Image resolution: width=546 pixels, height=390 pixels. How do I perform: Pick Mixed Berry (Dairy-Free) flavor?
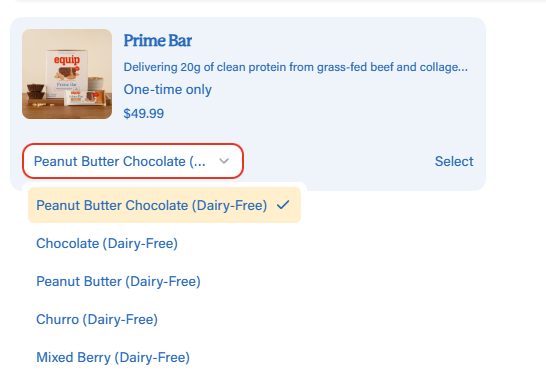(x=113, y=357)
